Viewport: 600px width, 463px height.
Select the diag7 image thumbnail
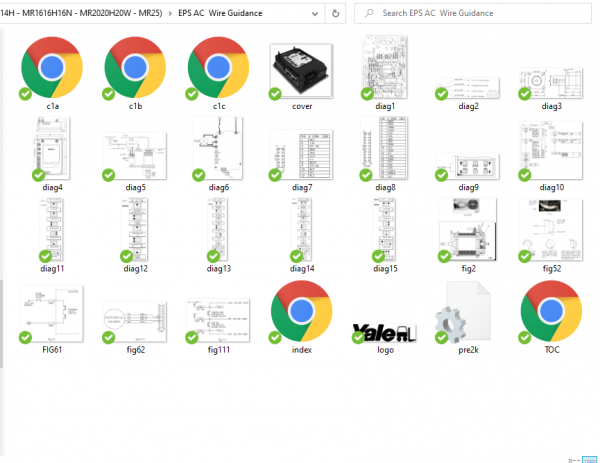pos(301,155)
